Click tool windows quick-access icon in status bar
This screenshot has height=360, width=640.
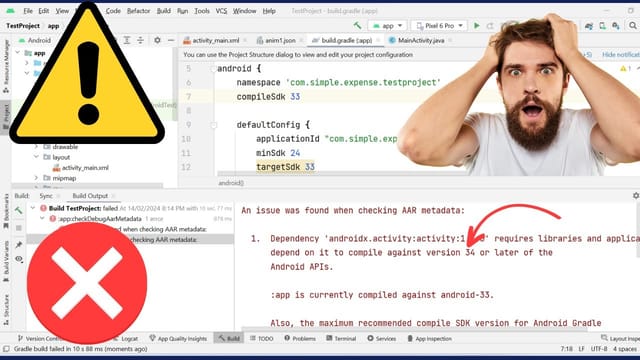click(x=6, y=349)
